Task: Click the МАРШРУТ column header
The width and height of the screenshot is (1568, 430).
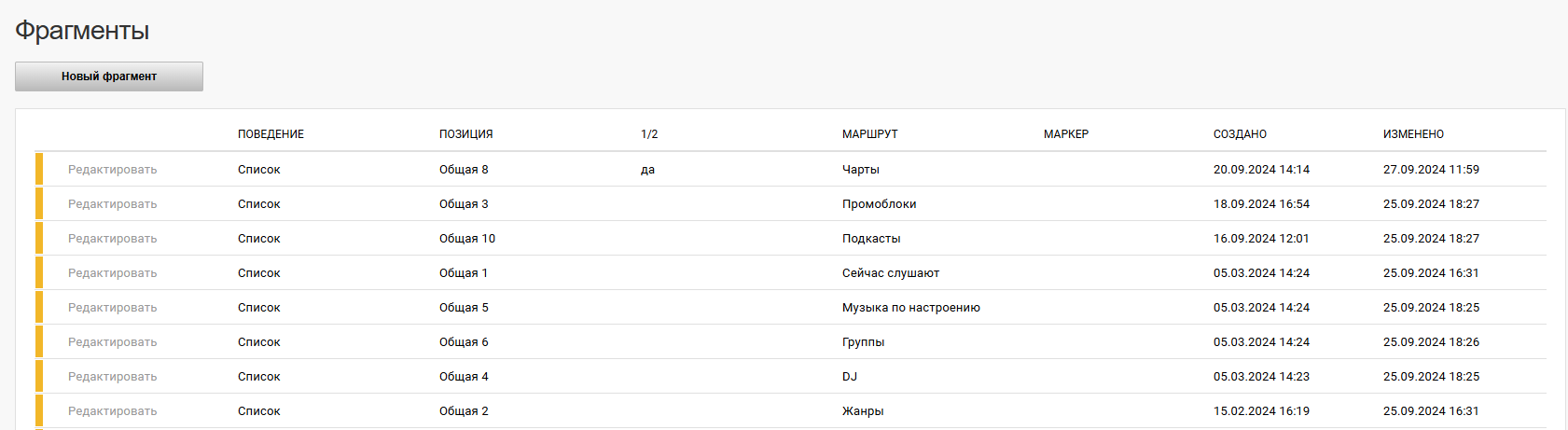Action: click(869, 134)
